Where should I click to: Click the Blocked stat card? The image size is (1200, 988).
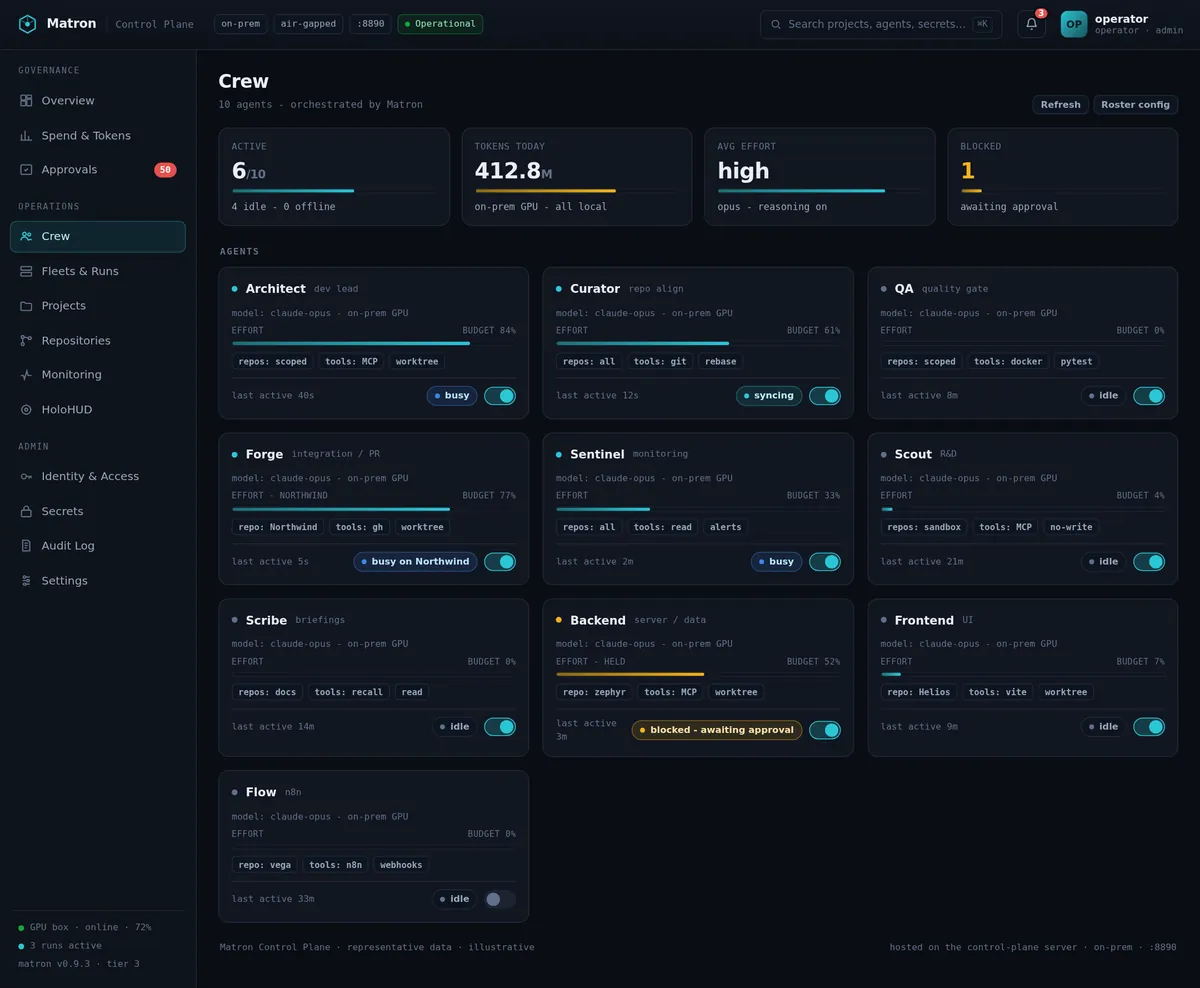coord(1063,177)
